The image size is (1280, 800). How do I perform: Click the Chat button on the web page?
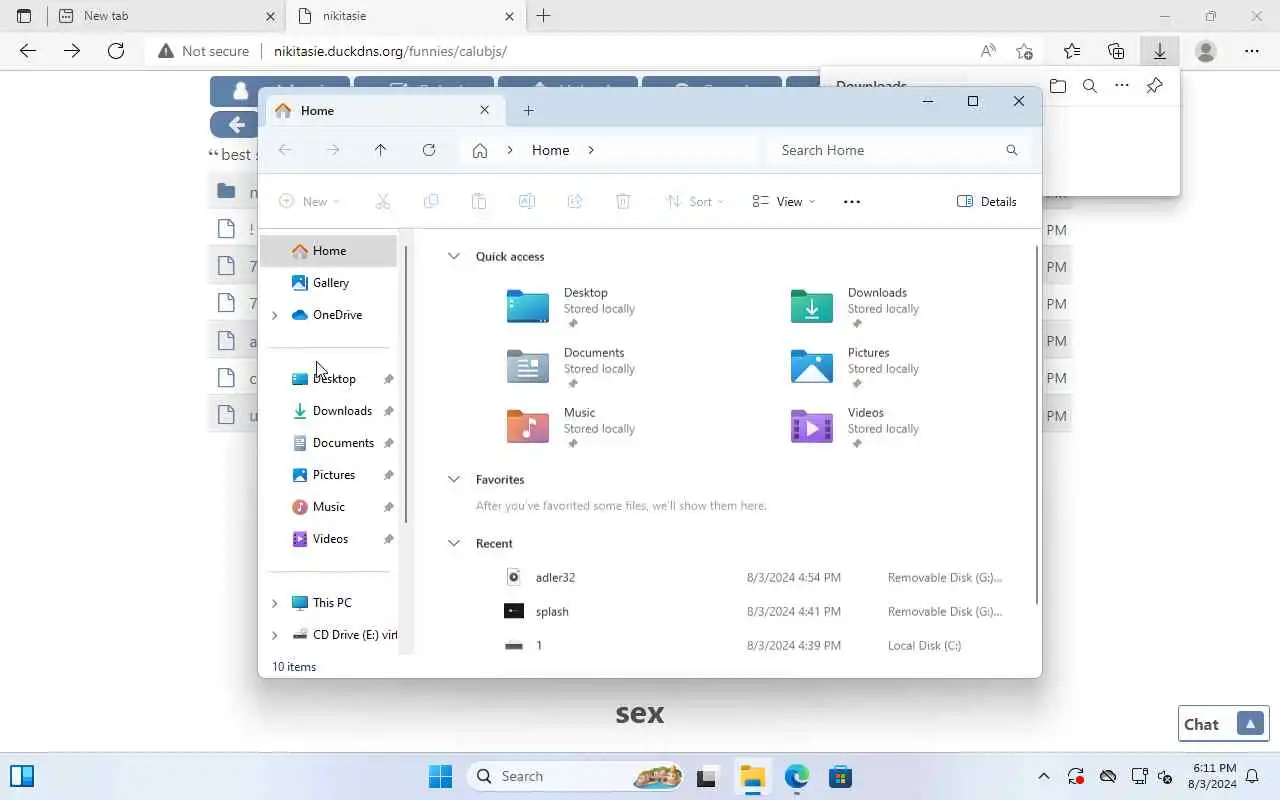coord(1223,725)
